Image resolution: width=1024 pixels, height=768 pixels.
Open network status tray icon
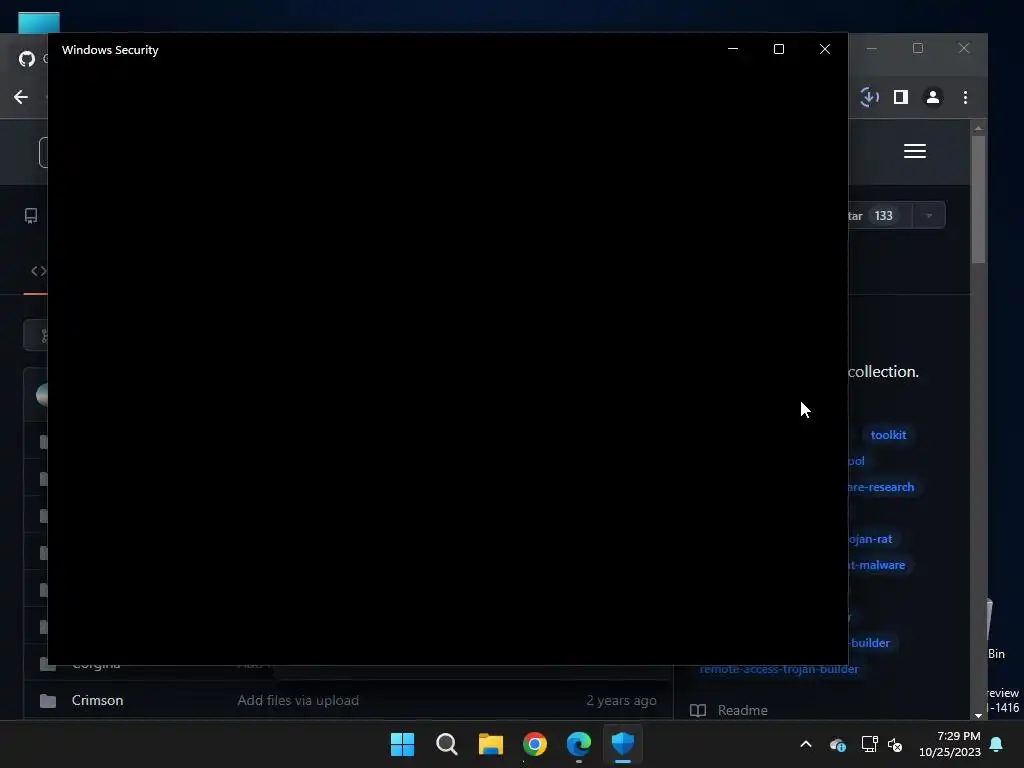point(869,744)
